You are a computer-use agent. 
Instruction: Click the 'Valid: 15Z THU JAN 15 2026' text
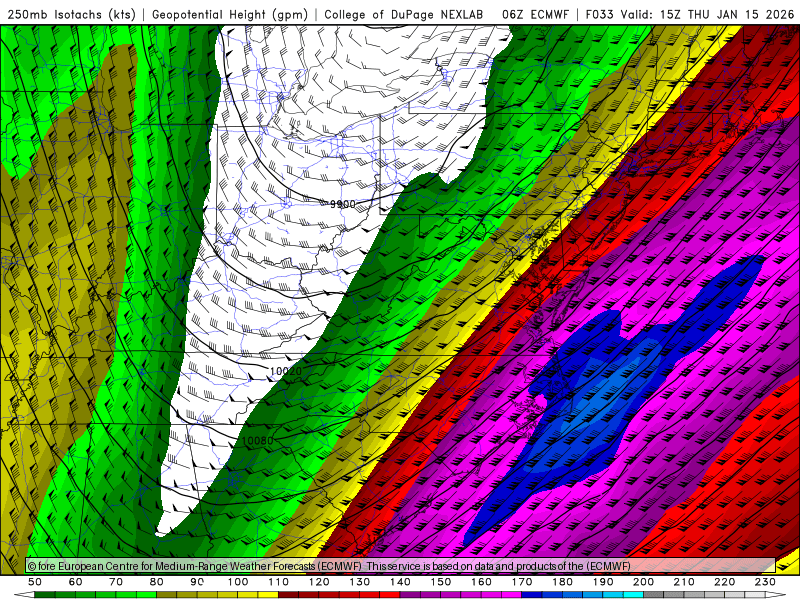[707, 14]
